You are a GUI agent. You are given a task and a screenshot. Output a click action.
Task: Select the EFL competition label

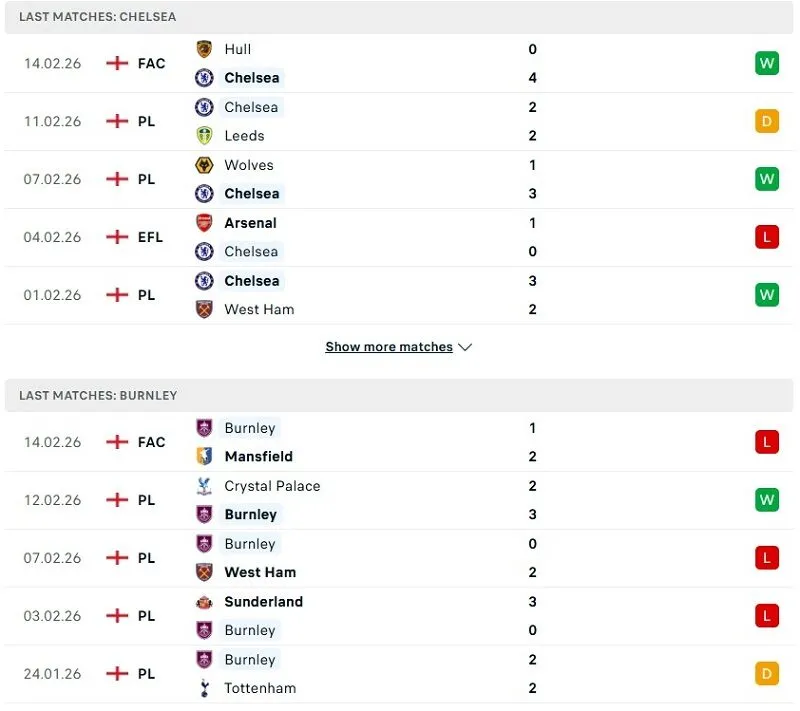(150, 237)
